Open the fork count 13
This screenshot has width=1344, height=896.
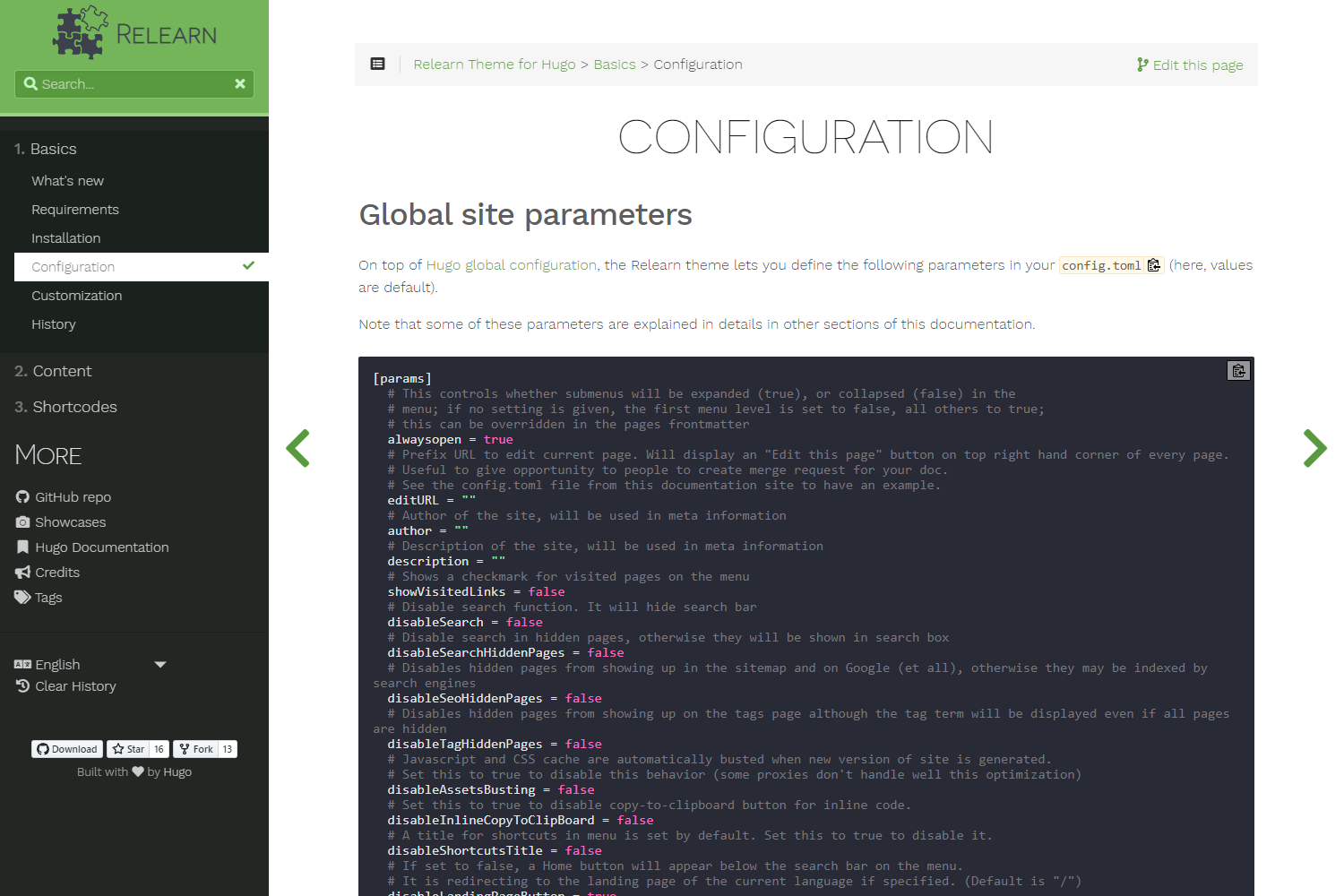[228, 749]
